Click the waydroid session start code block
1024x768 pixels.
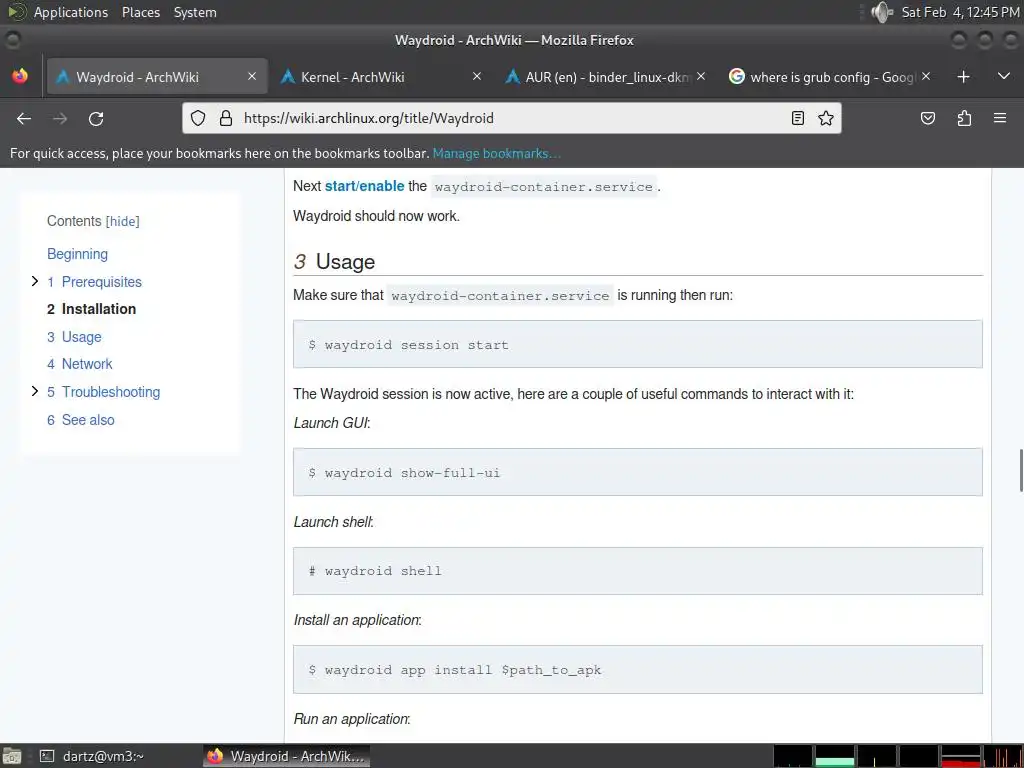(x=637, y=344)
